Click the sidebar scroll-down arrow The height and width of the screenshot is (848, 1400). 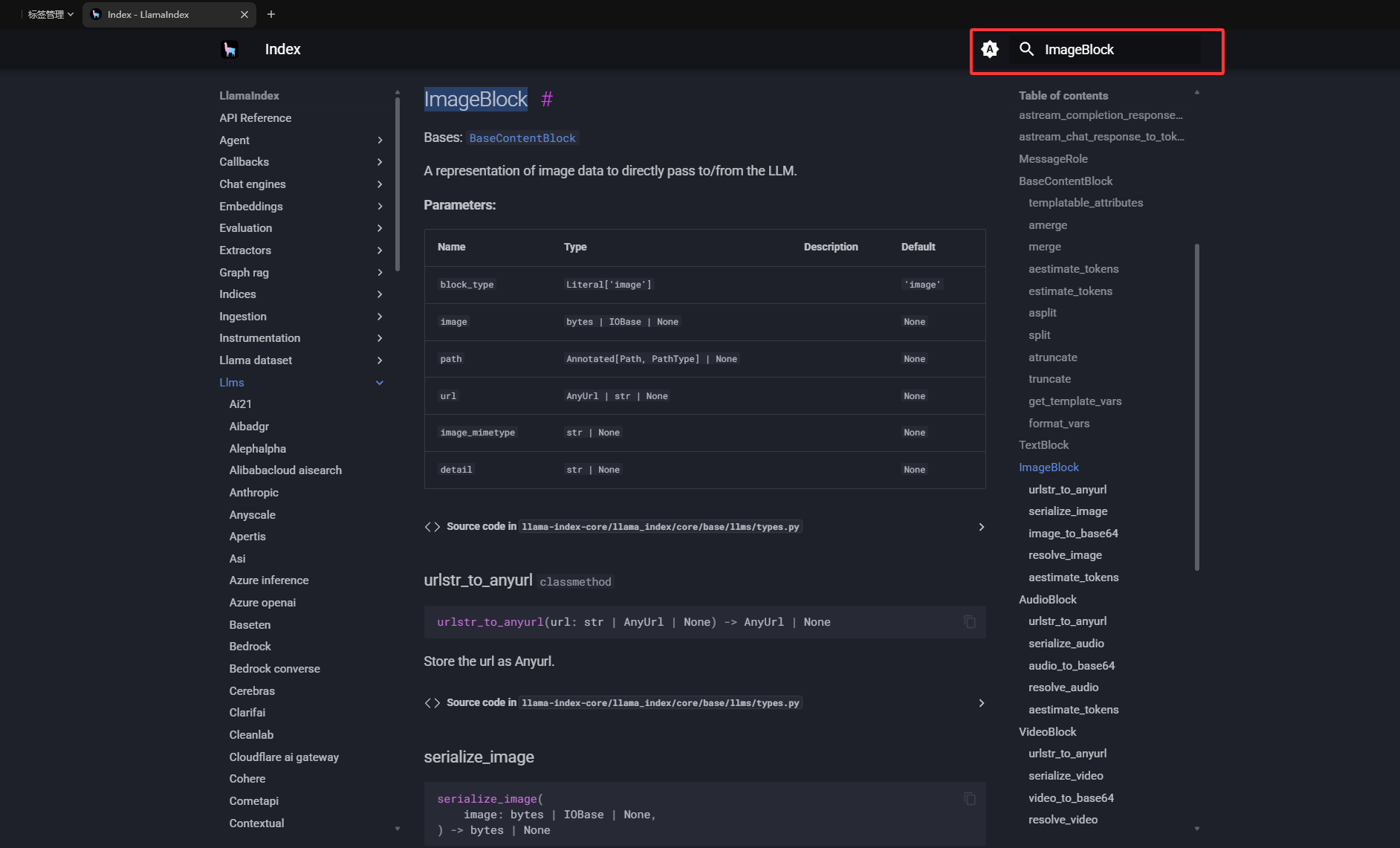coord(398,828)
